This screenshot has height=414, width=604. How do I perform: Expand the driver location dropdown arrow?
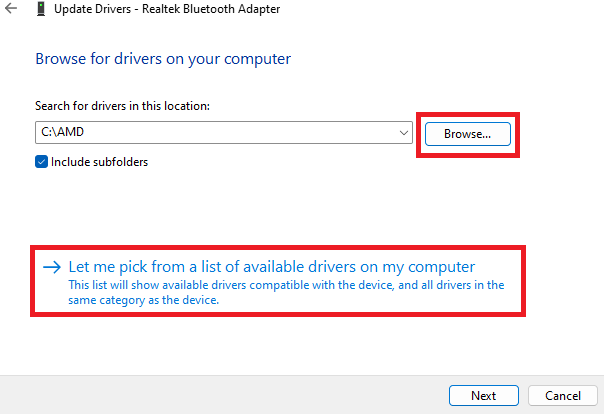(403, 133)
